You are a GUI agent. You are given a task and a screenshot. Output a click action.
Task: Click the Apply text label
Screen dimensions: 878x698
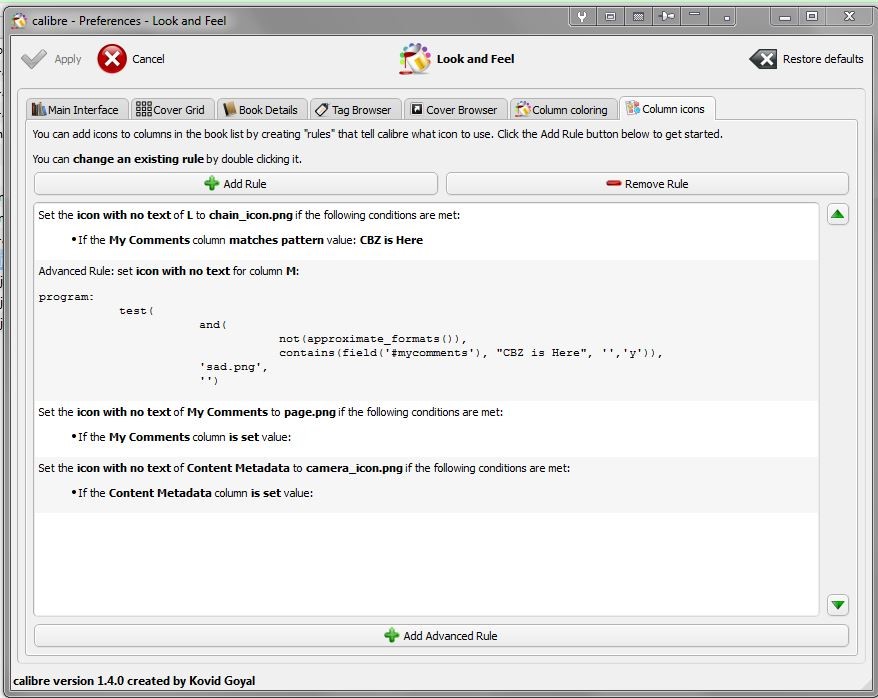click(68, 59)
